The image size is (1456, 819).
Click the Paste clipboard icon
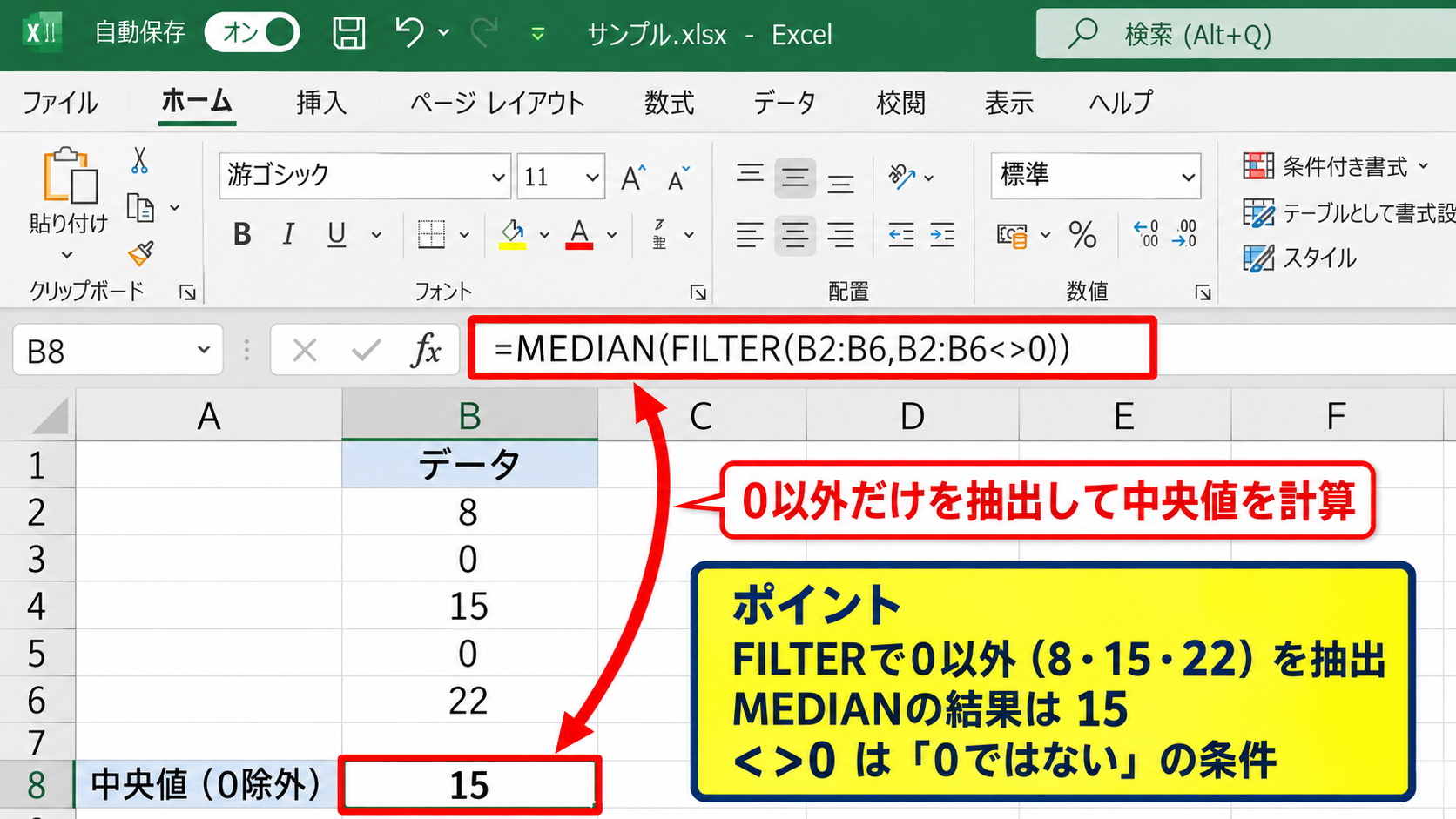pos(70,176)
